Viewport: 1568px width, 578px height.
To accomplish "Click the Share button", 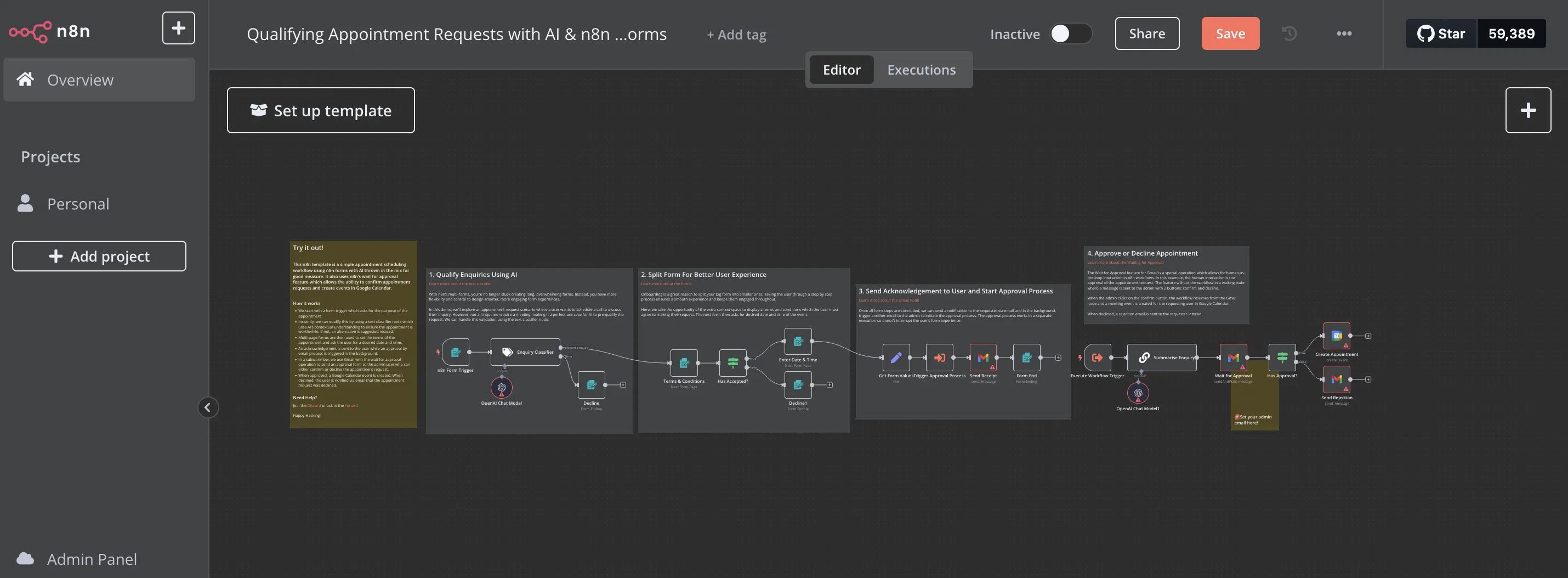I will tap(1147, 33).
